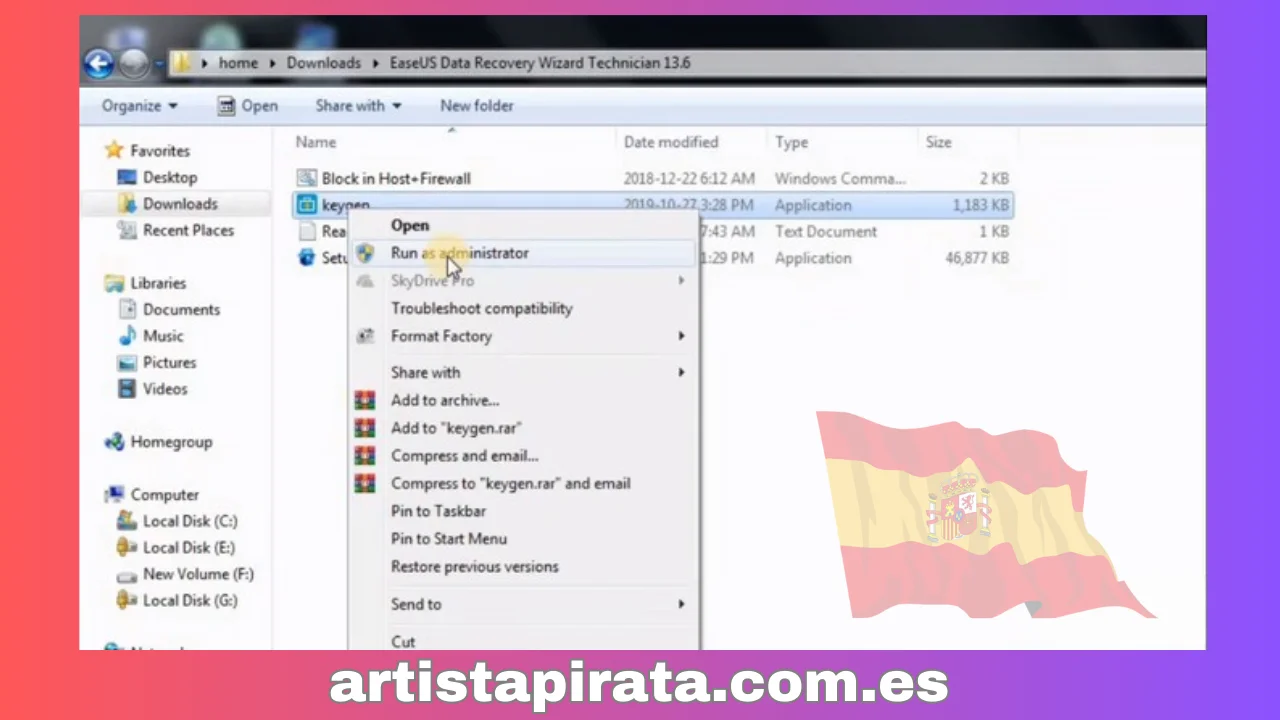Click the Text Document type cell
Viewport: 1280px width, 720px height.
point(826,232)
